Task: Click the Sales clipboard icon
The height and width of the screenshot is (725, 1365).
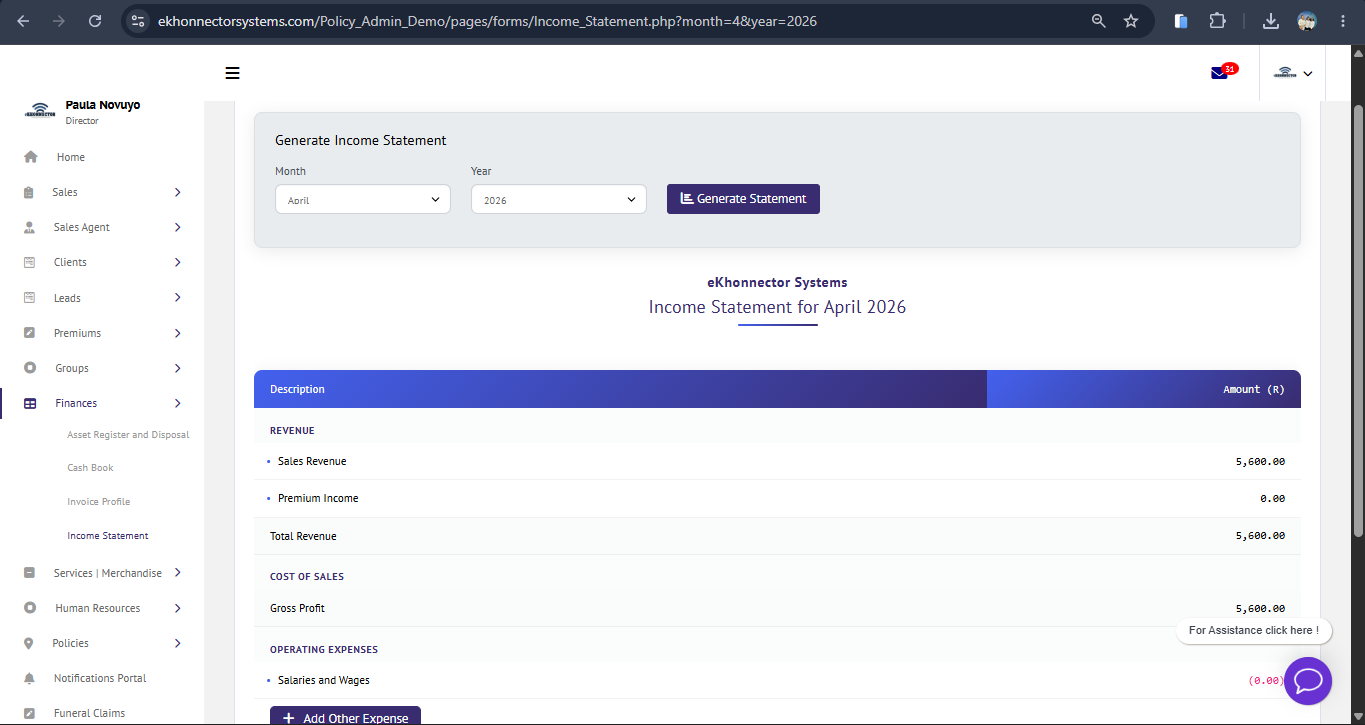Action: (29, 192)
